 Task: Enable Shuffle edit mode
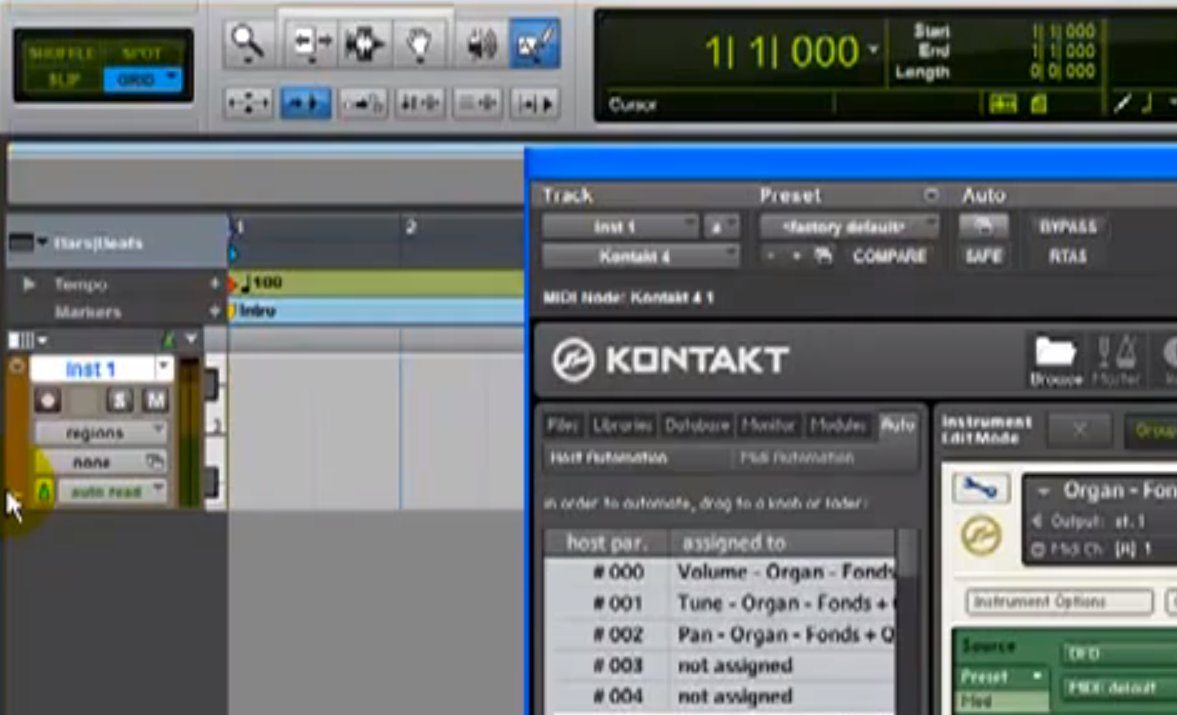click(62, 54)
